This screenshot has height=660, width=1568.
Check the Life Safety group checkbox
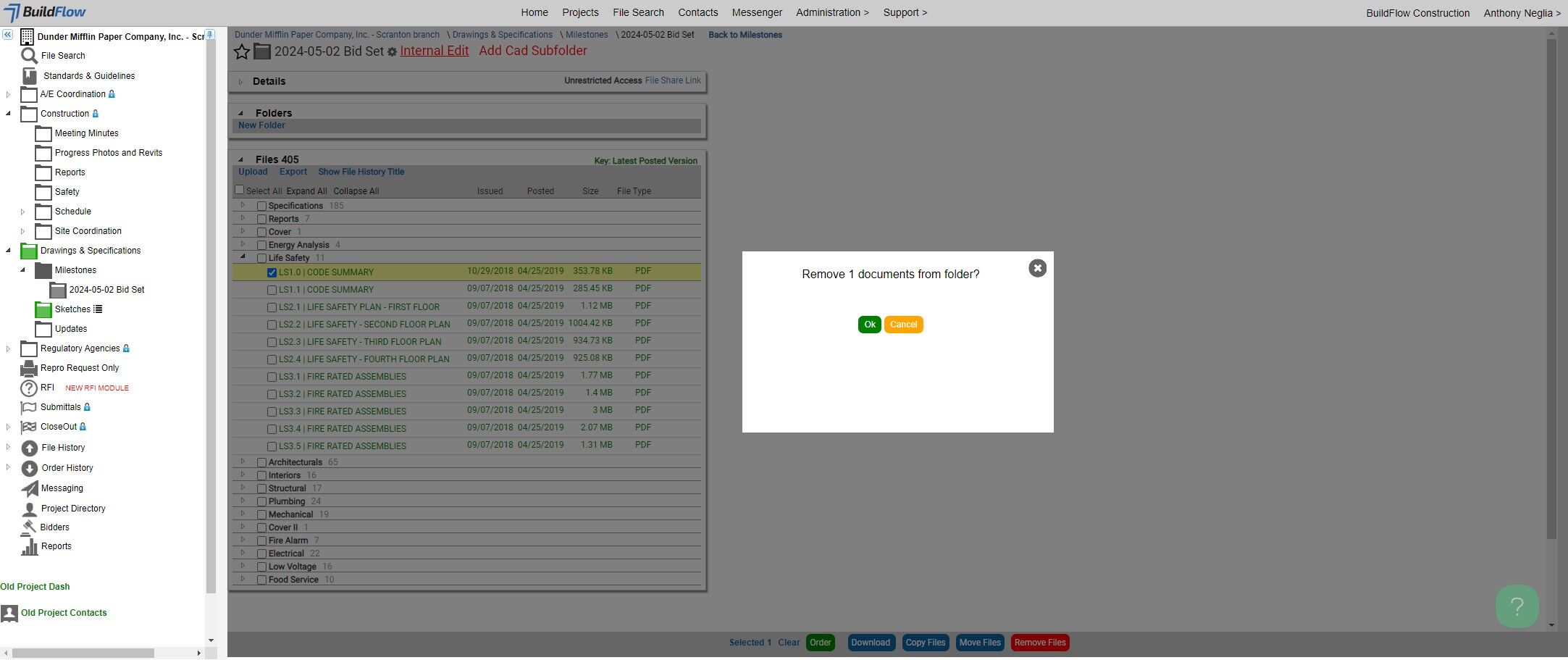(261, 258)
